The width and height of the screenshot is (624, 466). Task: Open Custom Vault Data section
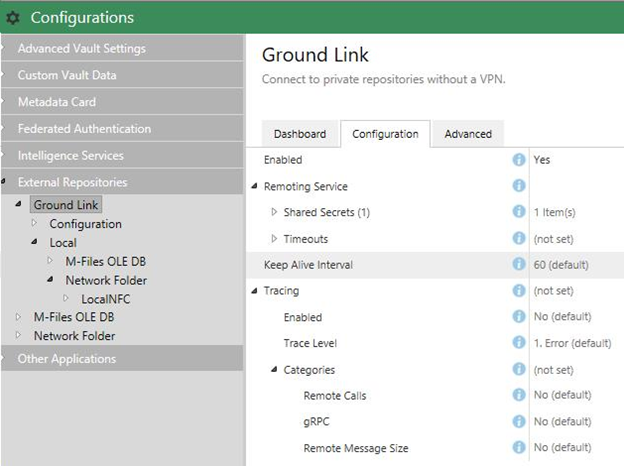[122, 75]
